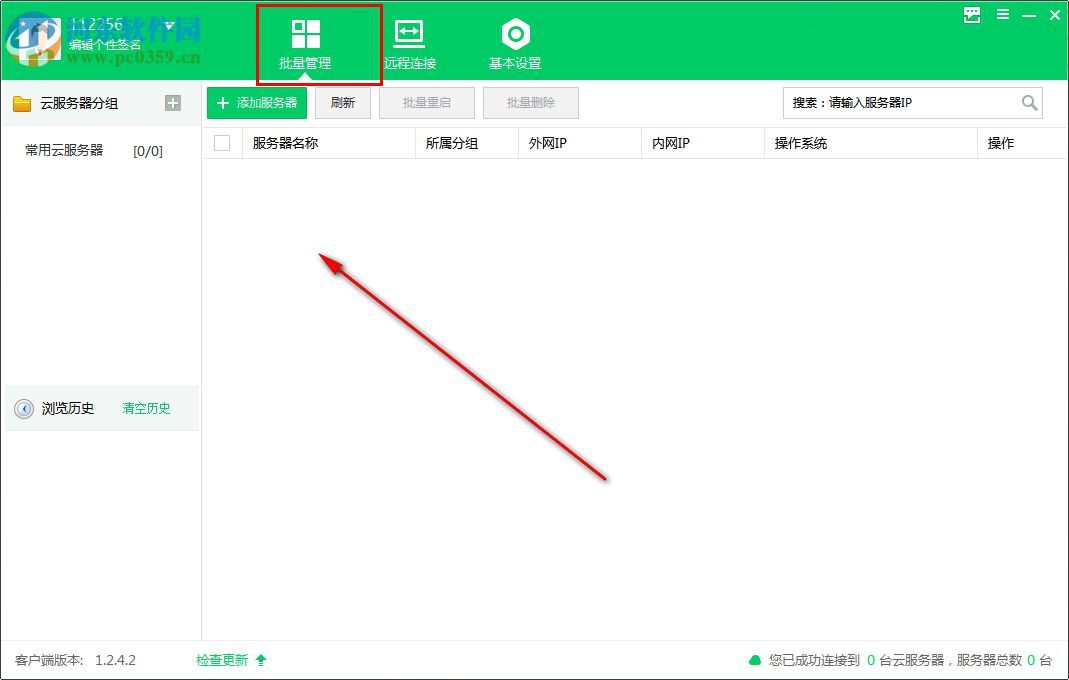Viewport: 1069px width, 680px height.
Task: Click the 批量重启 batch restart button
Action: (427, 102)
